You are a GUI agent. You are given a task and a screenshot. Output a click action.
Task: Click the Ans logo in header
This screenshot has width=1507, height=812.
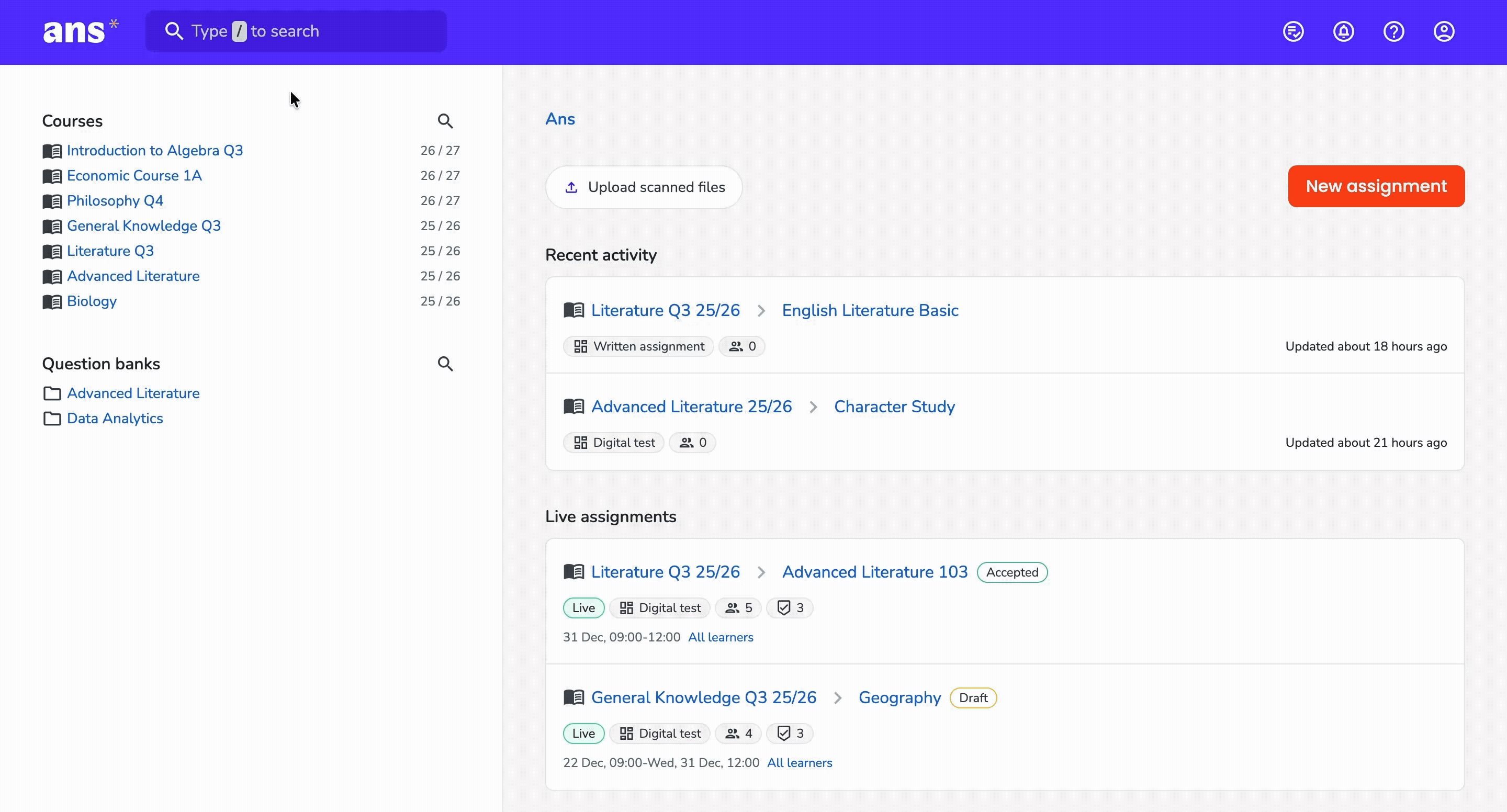[81, 31]
